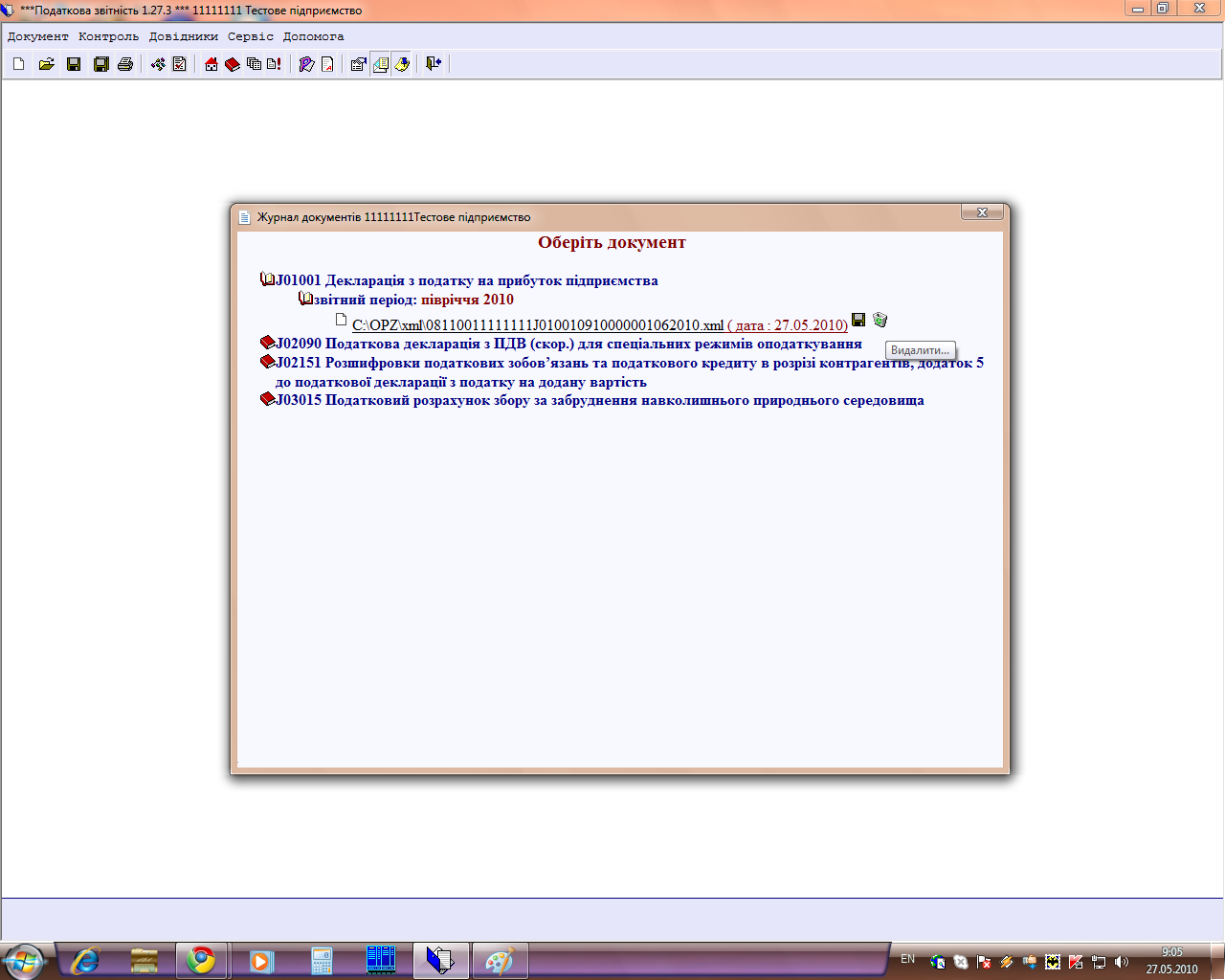Click the open folder toolbar icon
Viewport: 1225px width, 980px height.
click(x=46, y=64)
